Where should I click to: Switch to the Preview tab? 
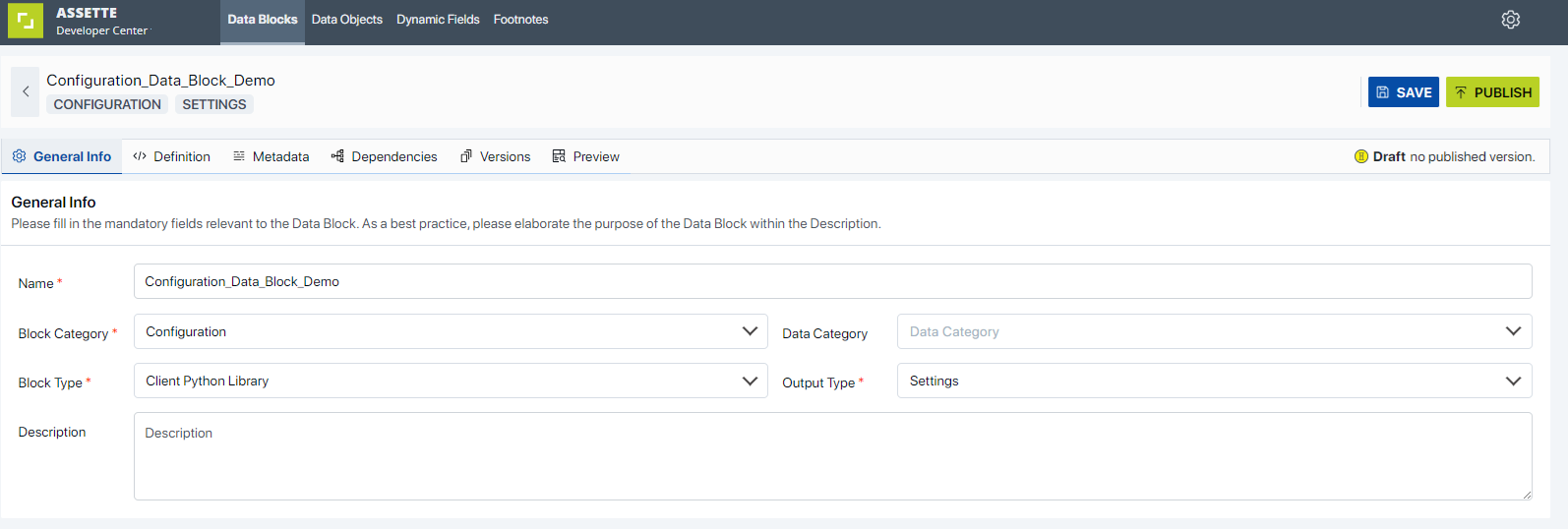(586, 156)
